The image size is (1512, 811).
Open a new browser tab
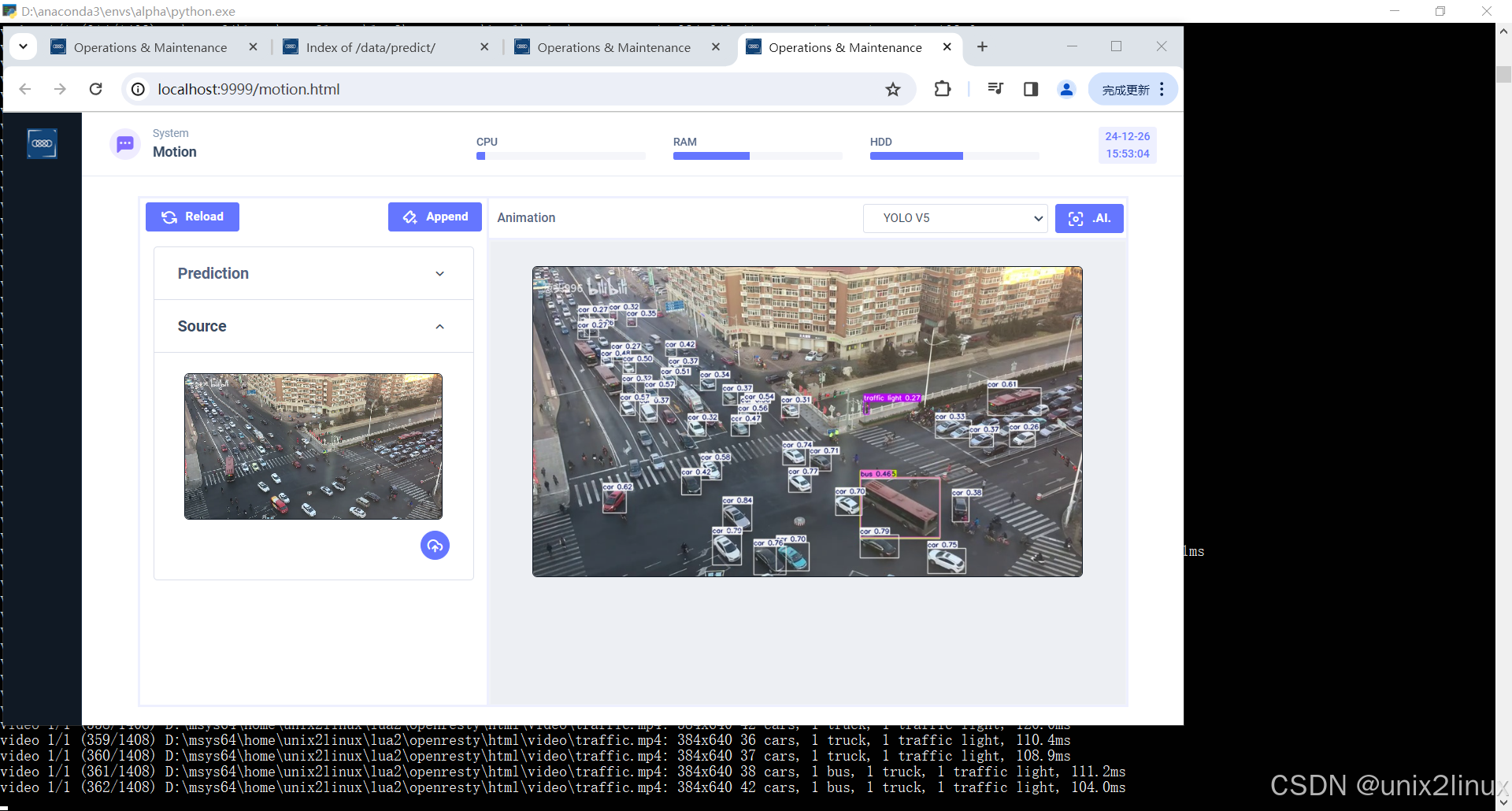coord(982,46)
